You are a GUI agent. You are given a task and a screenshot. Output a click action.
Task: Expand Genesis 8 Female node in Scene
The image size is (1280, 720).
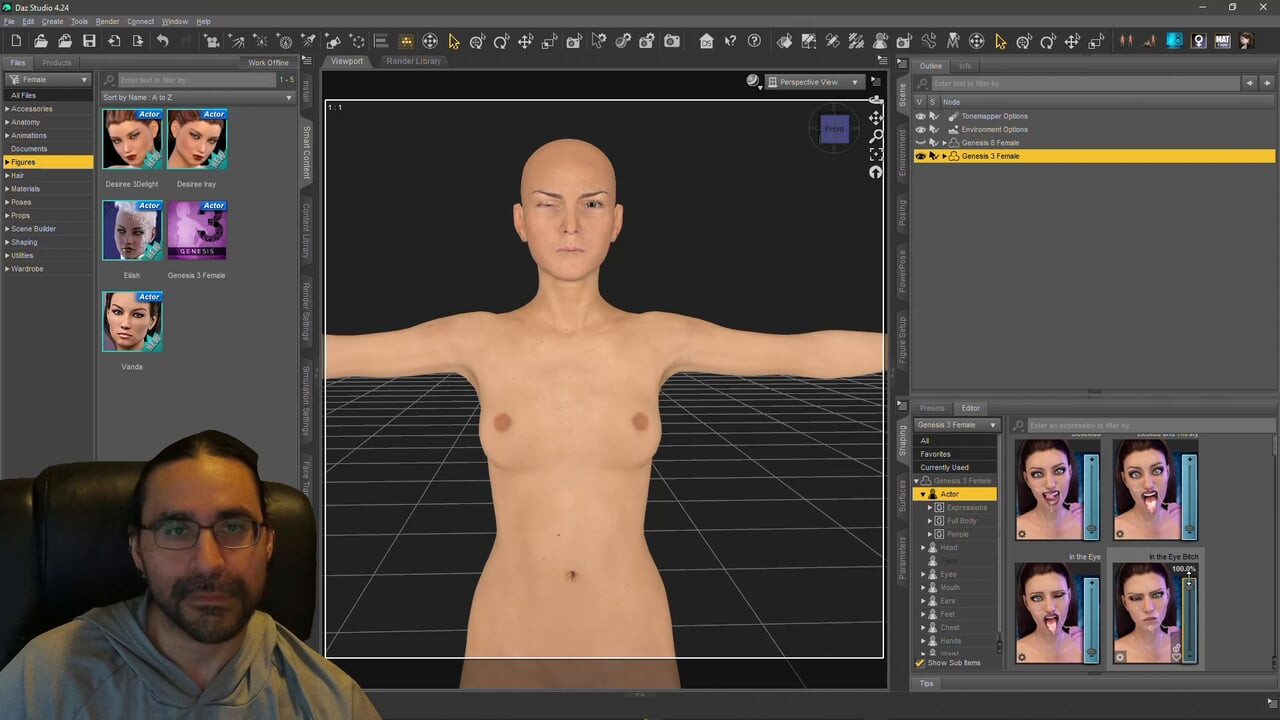(x=944, y=143)
